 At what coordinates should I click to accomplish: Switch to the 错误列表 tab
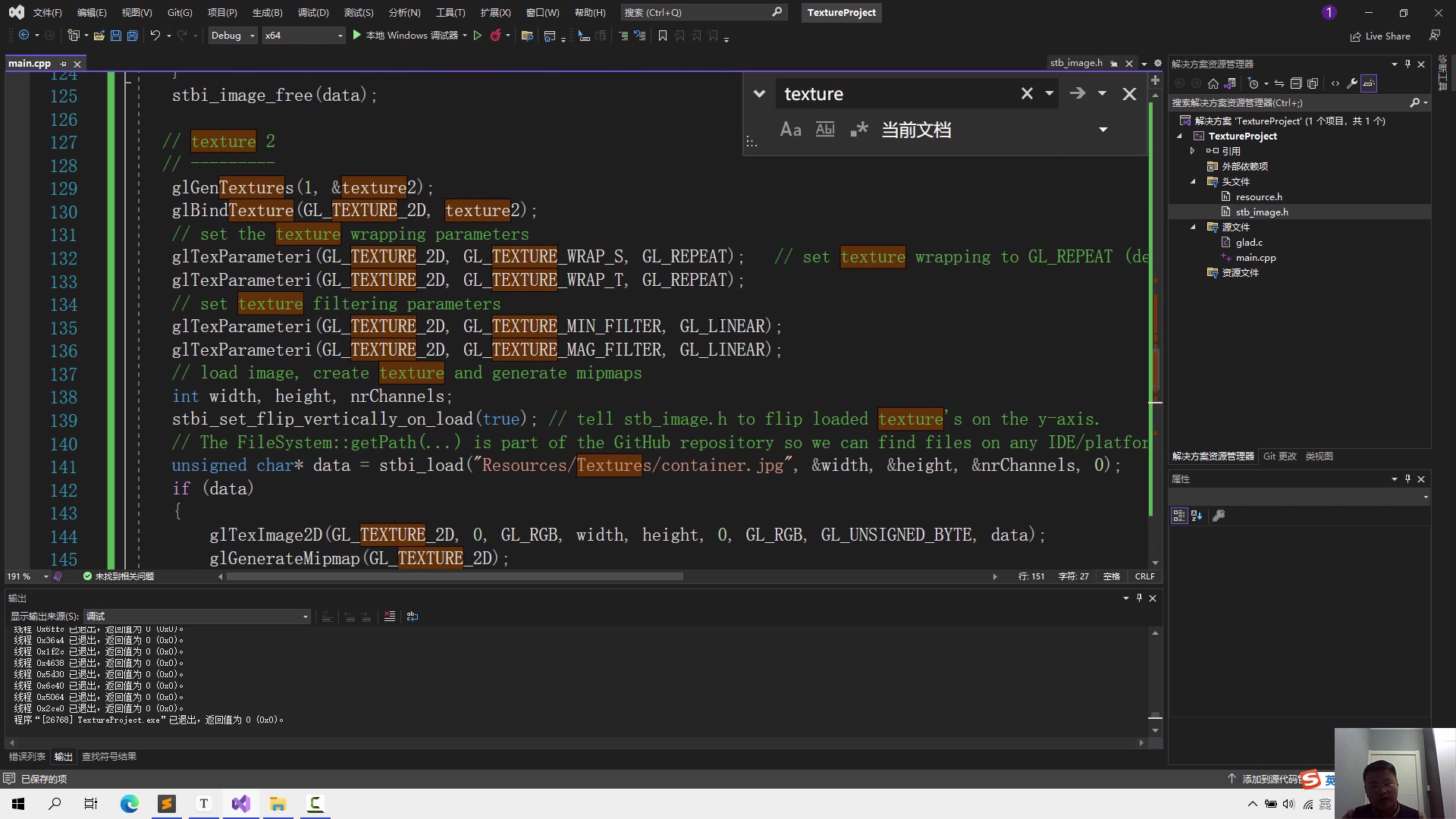[27, 756]
